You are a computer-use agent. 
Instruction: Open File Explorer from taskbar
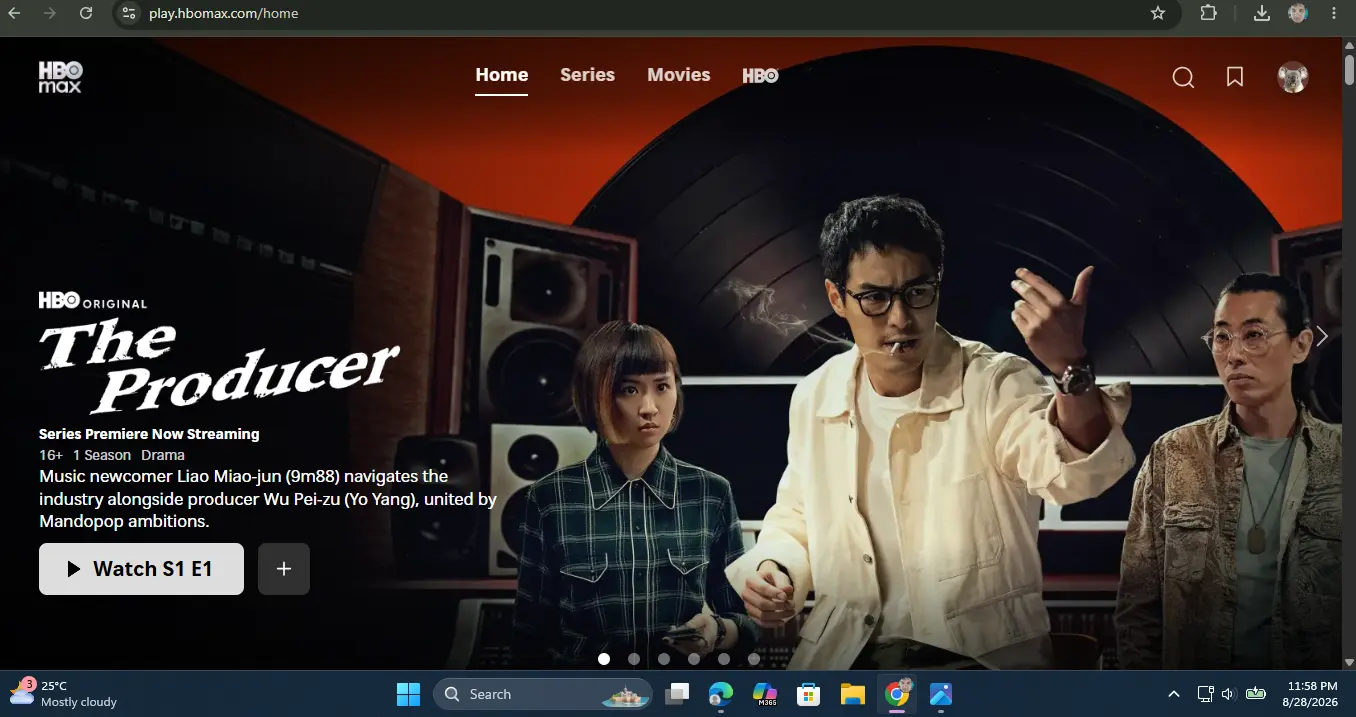[852, 694]
